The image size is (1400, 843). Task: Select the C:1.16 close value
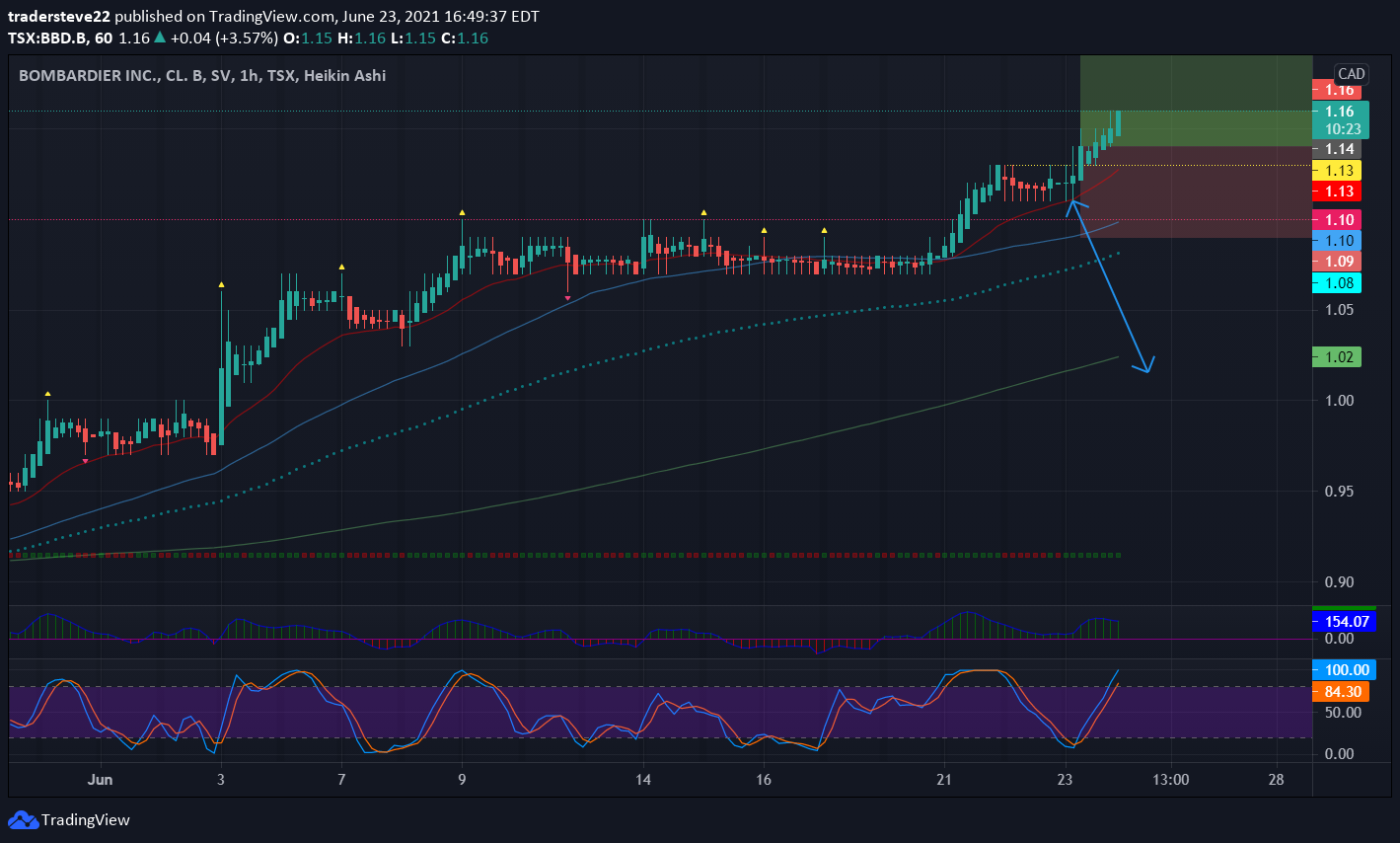tap(464, 38)
